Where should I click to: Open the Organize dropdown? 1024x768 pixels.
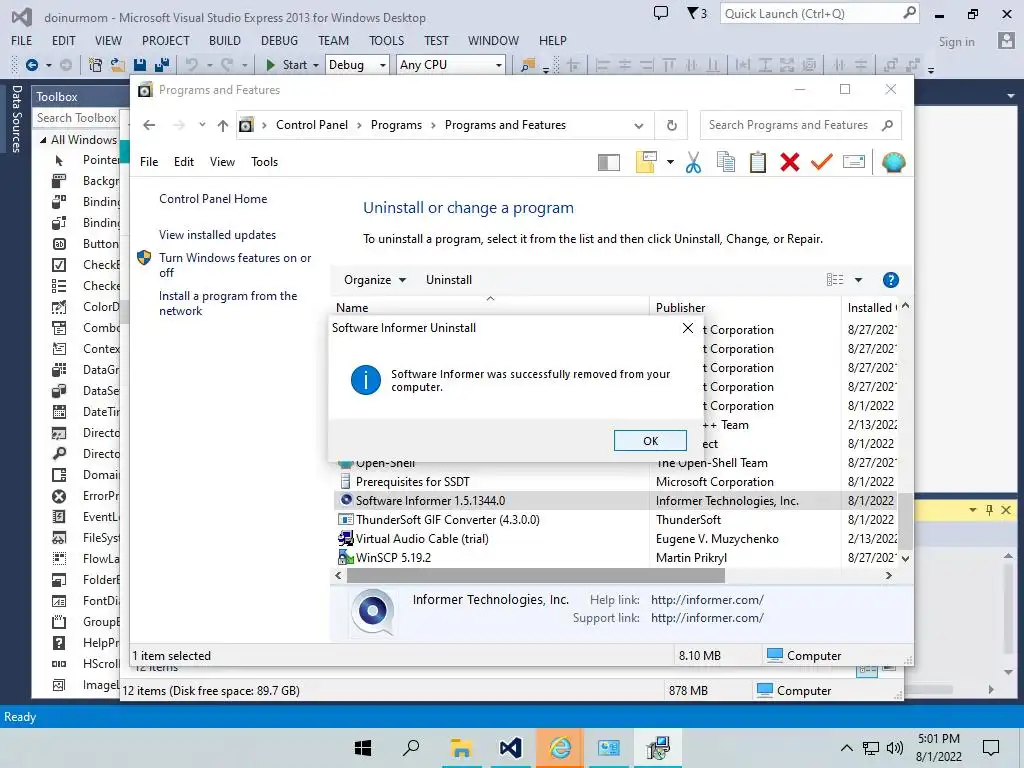(375, 280)
